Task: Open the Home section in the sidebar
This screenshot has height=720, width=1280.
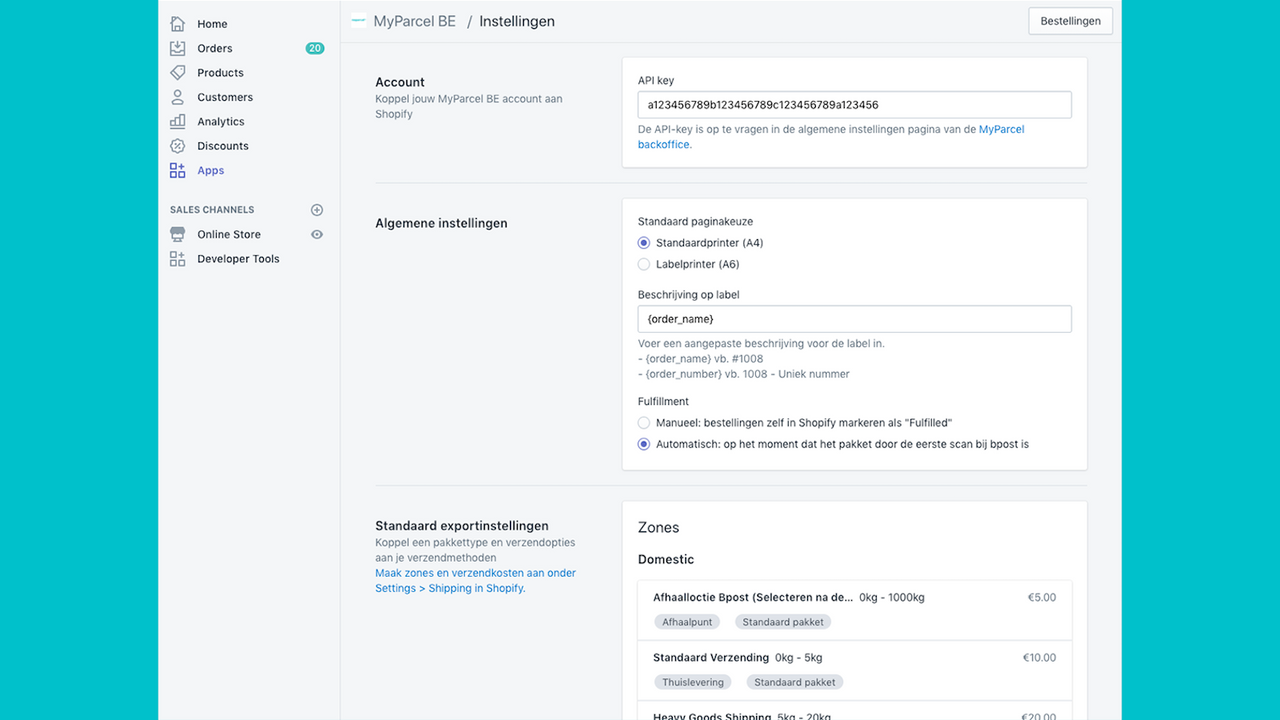Action: click(212, 23)
